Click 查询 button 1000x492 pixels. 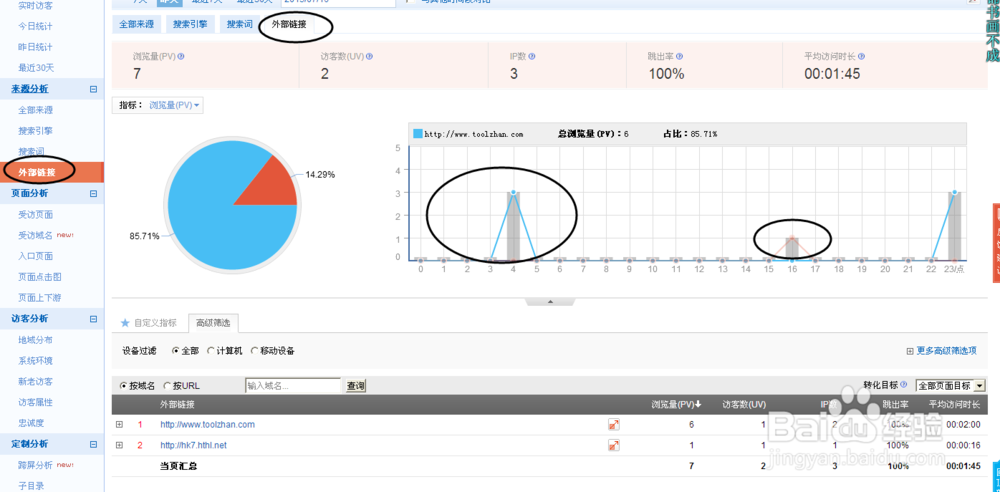[x=355, y=386]
